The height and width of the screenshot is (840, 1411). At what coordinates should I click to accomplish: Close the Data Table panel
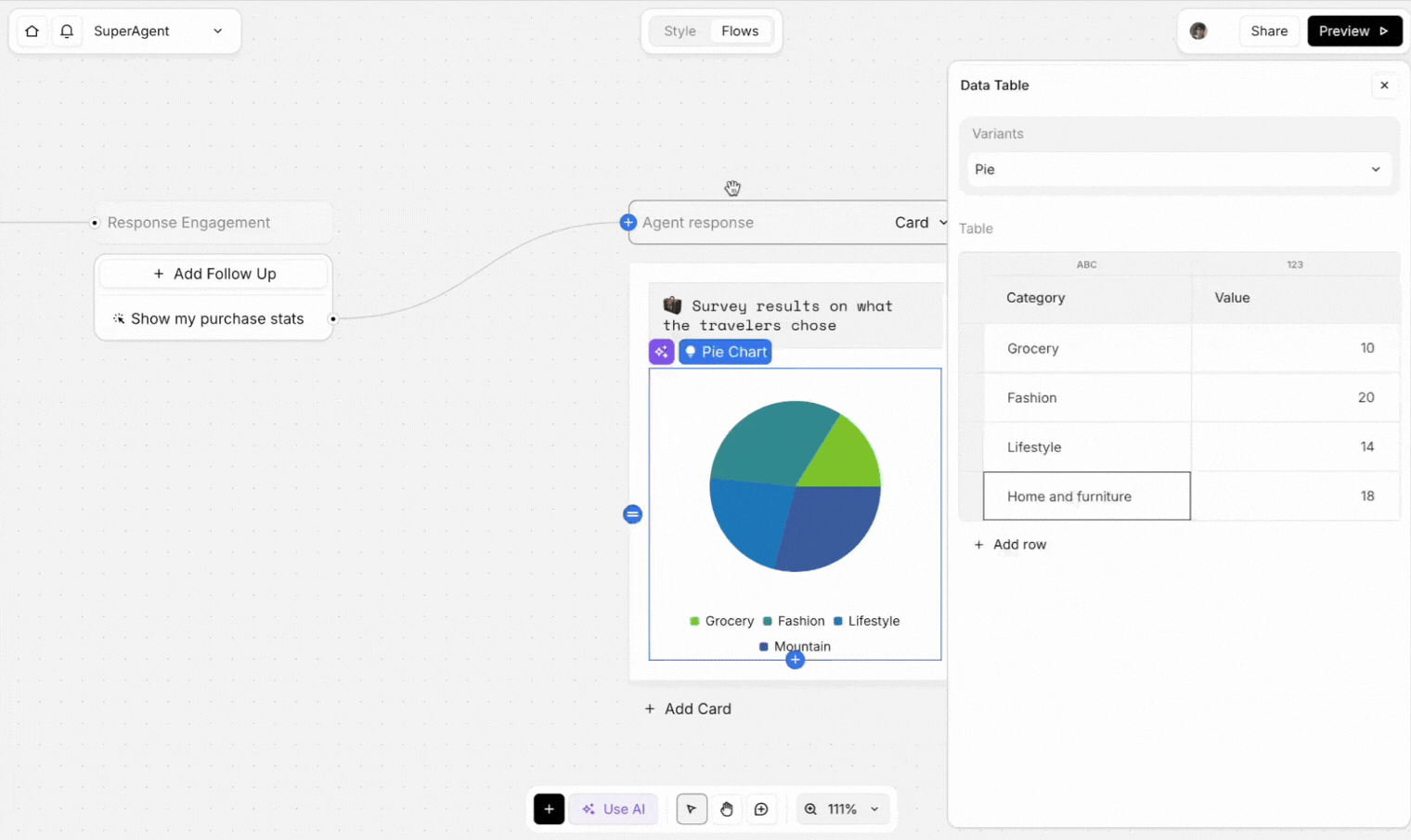1384,85
